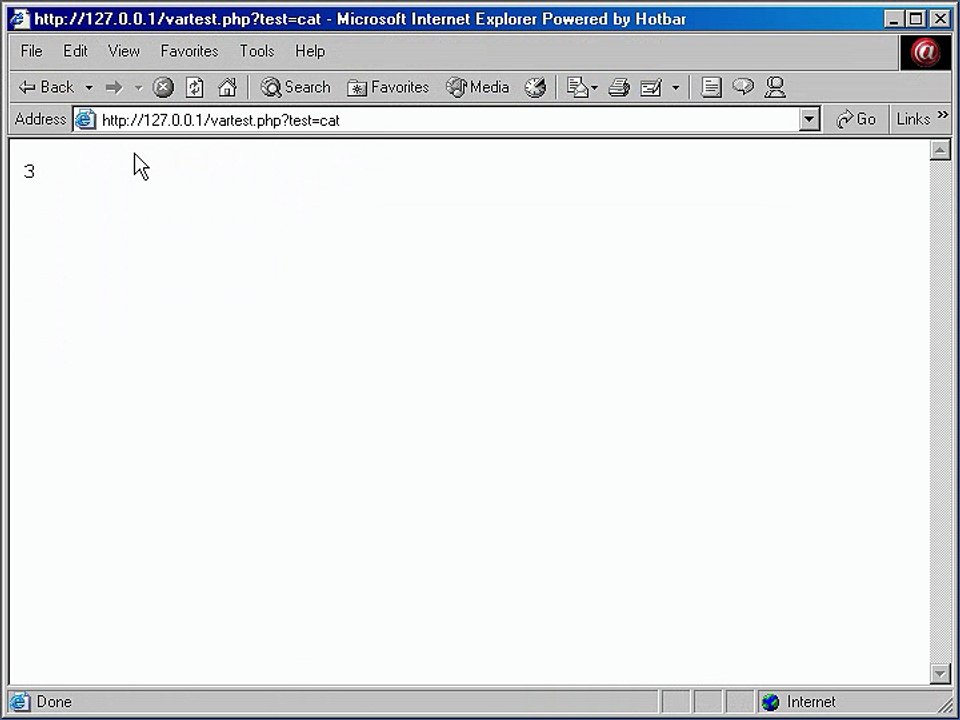Screen dimensions: 960x720
Task: Close the Internet Explorer window
Action: (x=940, y=19)
